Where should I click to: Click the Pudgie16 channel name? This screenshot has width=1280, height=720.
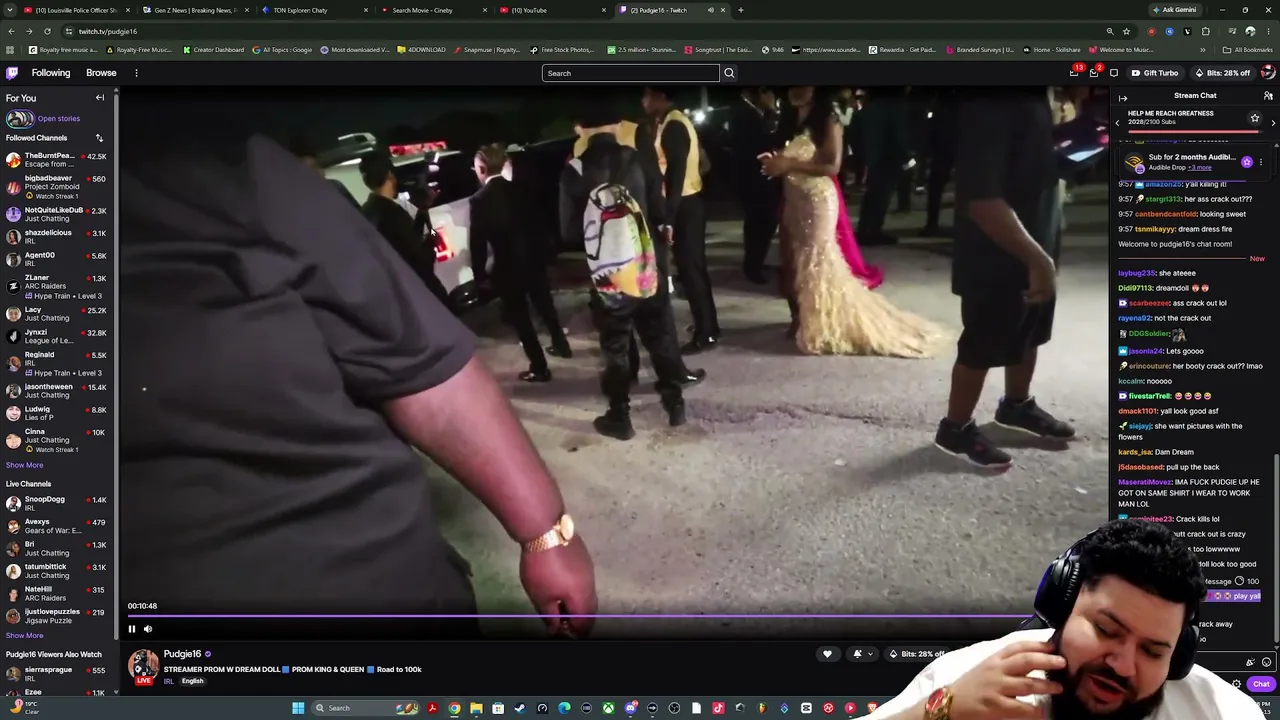[182, 654]
